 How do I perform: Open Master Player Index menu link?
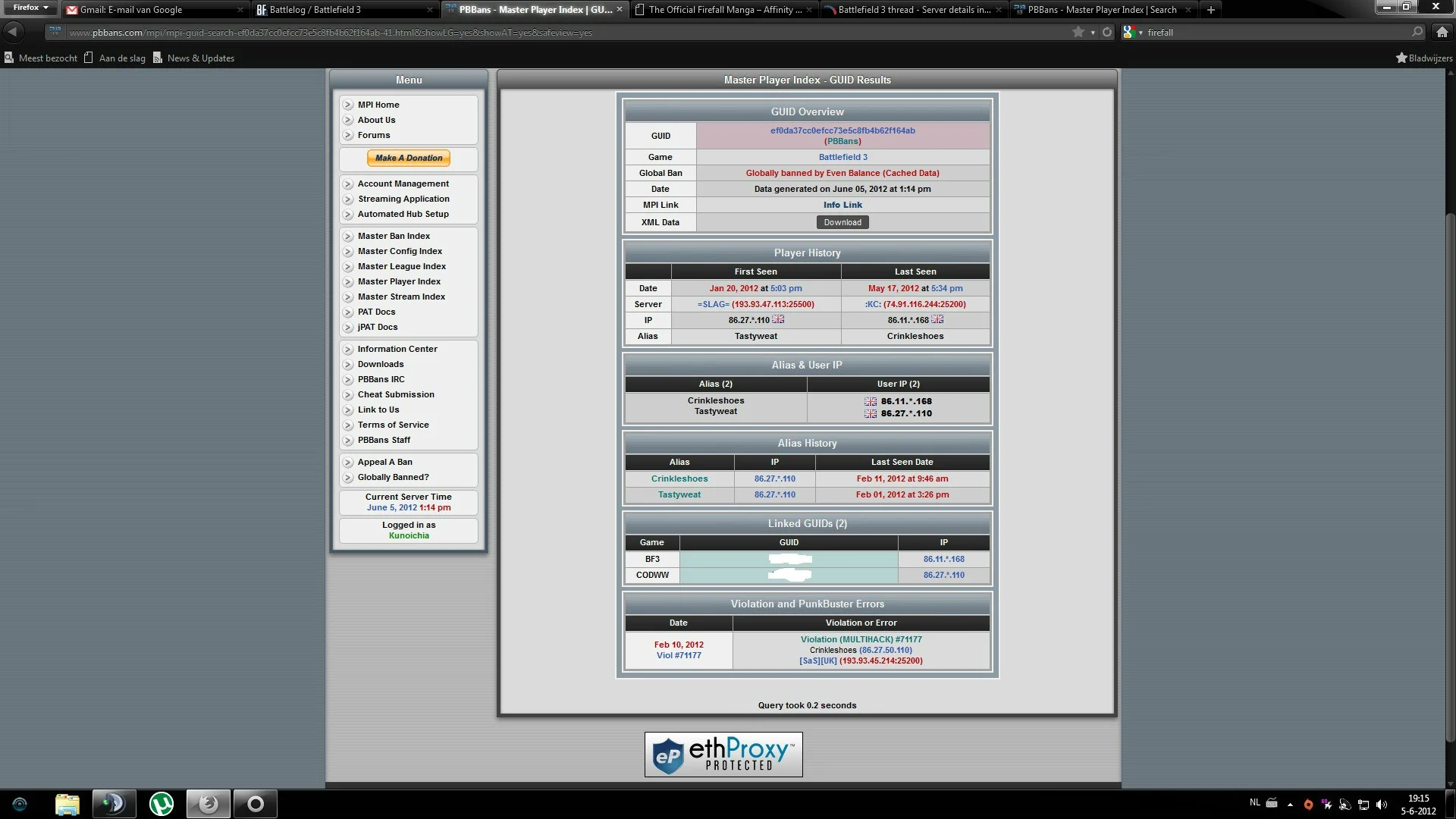(x=399, y=281)
